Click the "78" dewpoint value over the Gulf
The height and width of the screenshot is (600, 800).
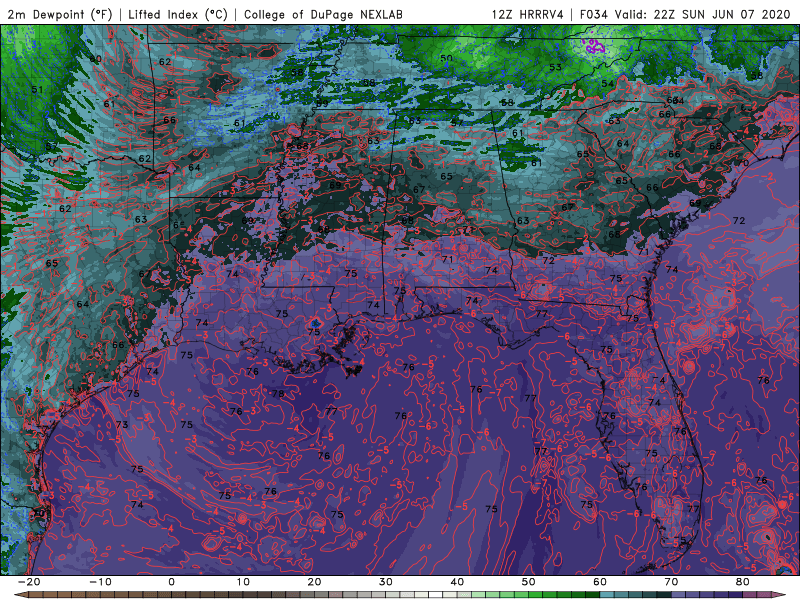pos(278,393)
